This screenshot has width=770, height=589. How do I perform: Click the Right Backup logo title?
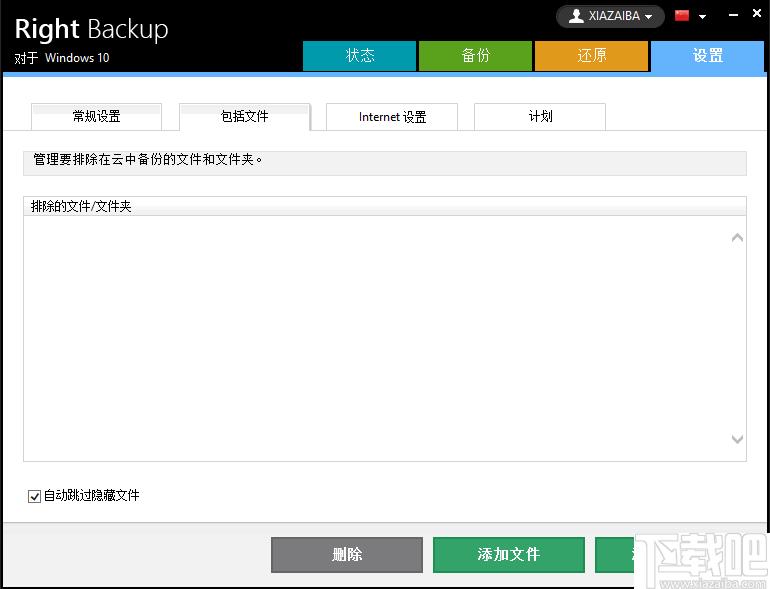click(x=91, y=29)
